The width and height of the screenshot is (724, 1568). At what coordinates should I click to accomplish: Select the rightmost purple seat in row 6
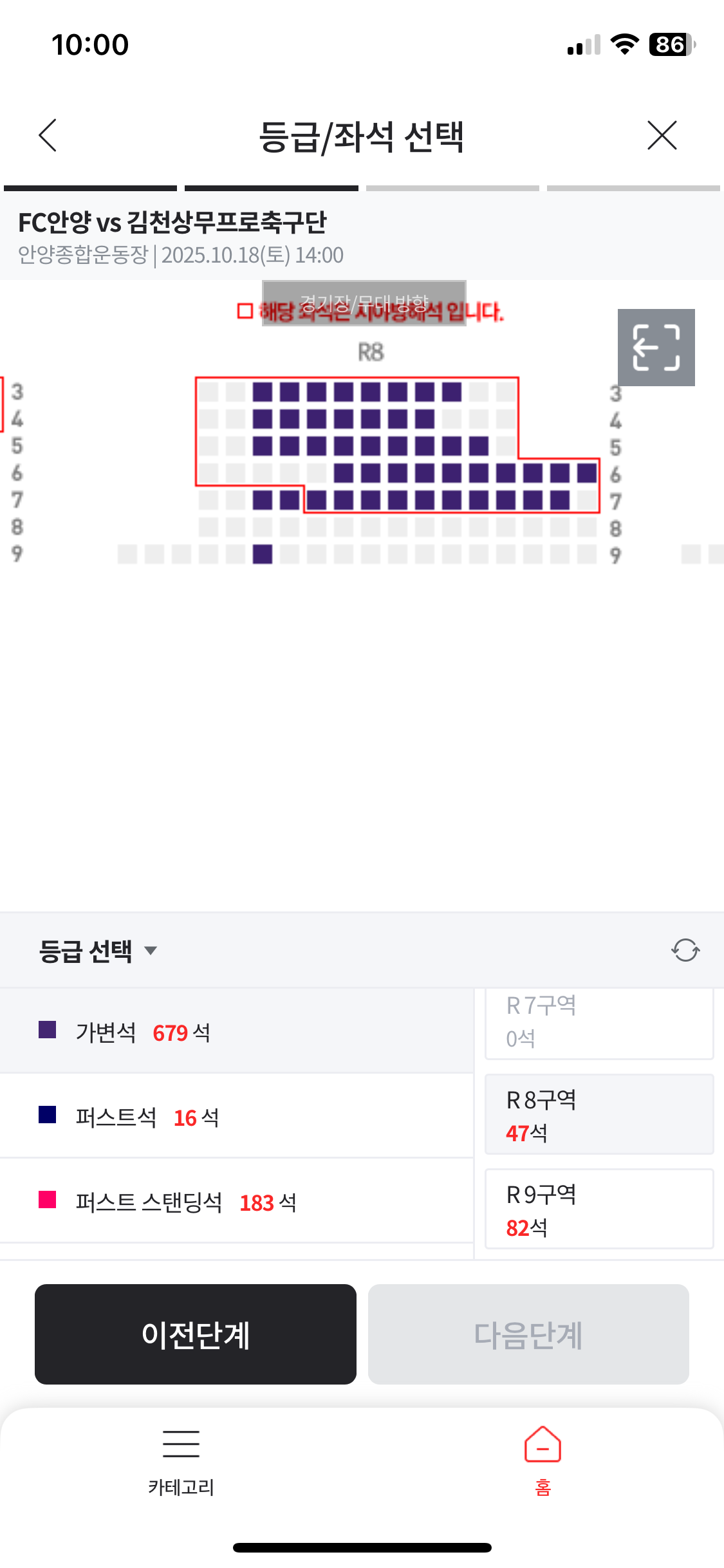pos(587,472)
